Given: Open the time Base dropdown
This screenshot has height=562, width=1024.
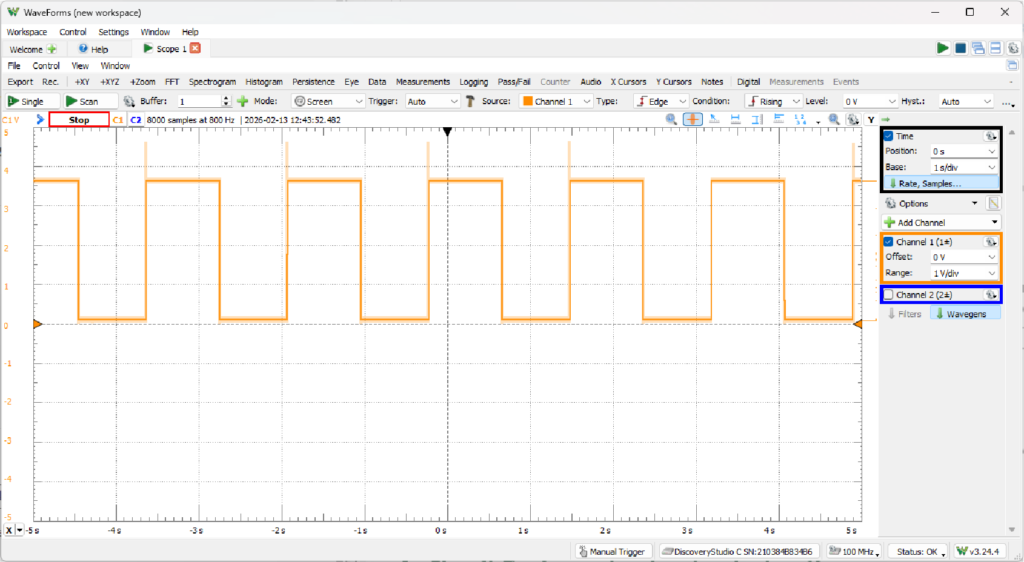Looking at the screenshot, I should click(963, 167).
